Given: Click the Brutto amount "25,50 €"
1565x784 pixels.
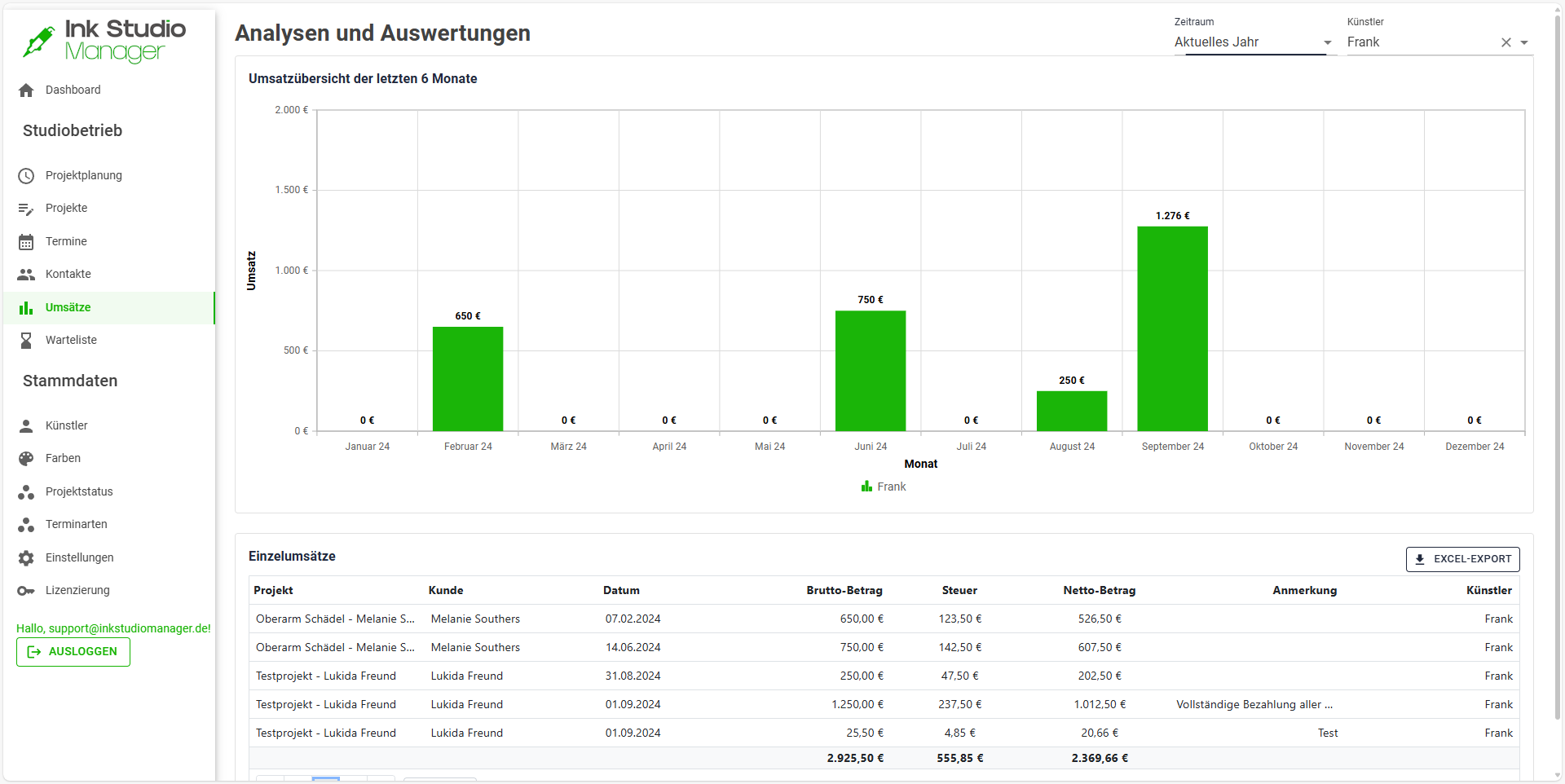Looking at the screenshot, I should [x=865, y=733].
